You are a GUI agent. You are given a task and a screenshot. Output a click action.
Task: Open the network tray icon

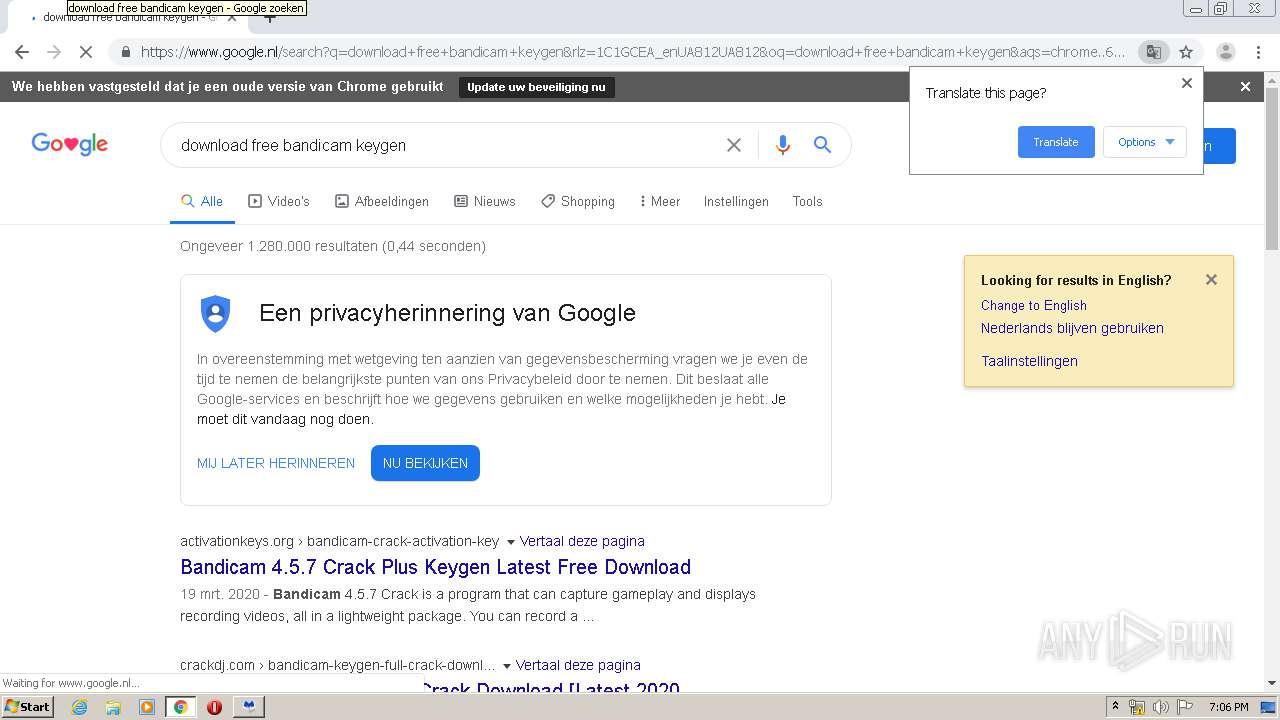click(1137, 707)
